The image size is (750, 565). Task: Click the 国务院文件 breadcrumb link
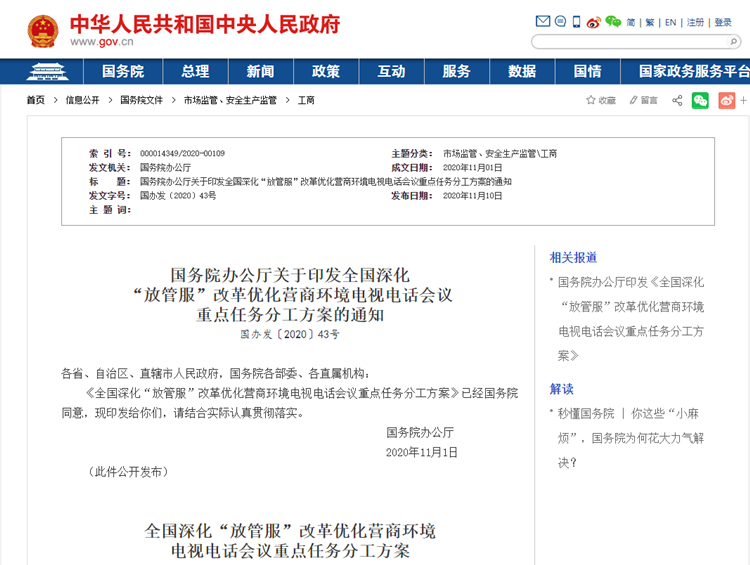click(141, 100)
